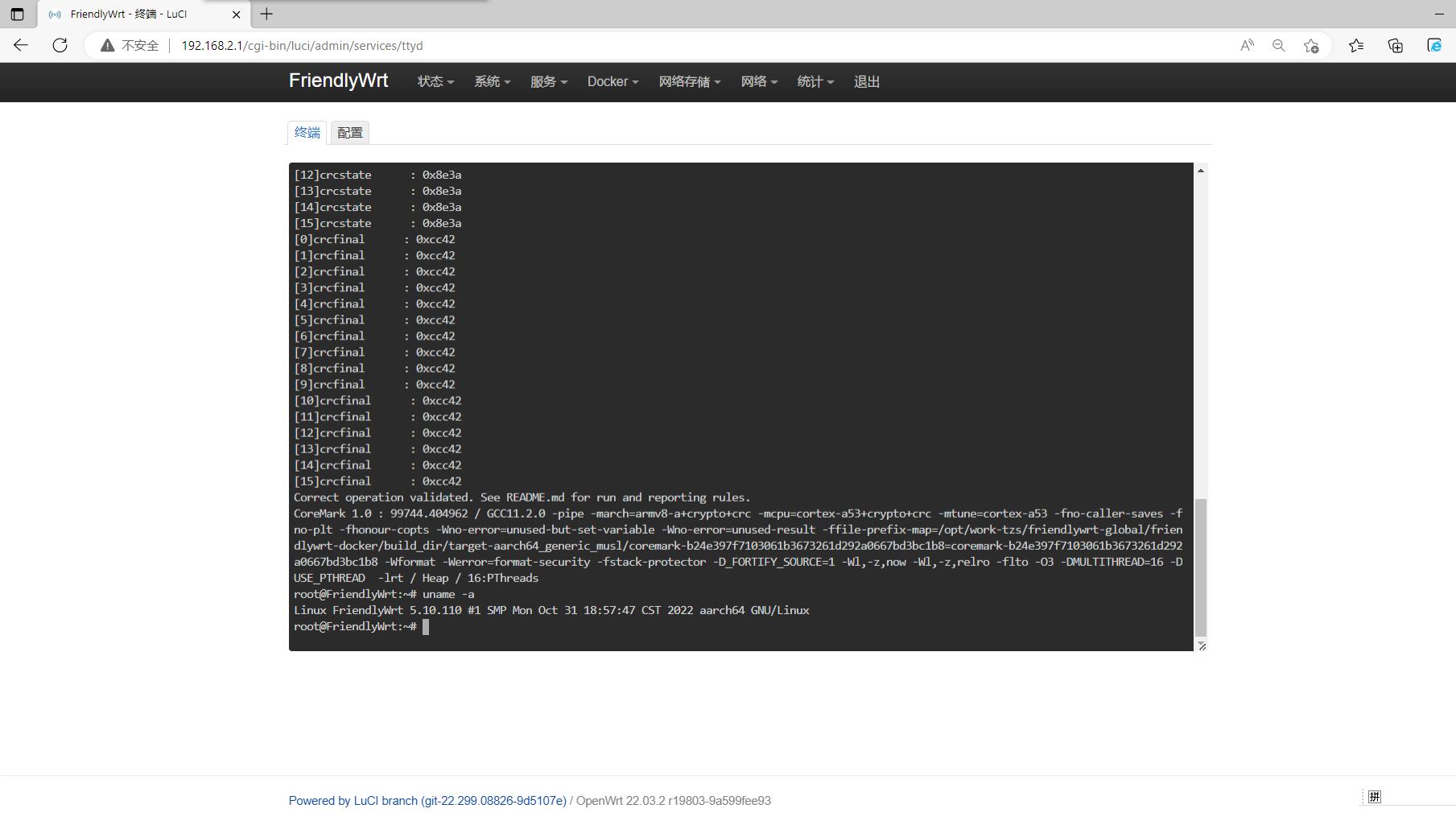Open the Read Aloud icon

click(x=1247, y=46)
